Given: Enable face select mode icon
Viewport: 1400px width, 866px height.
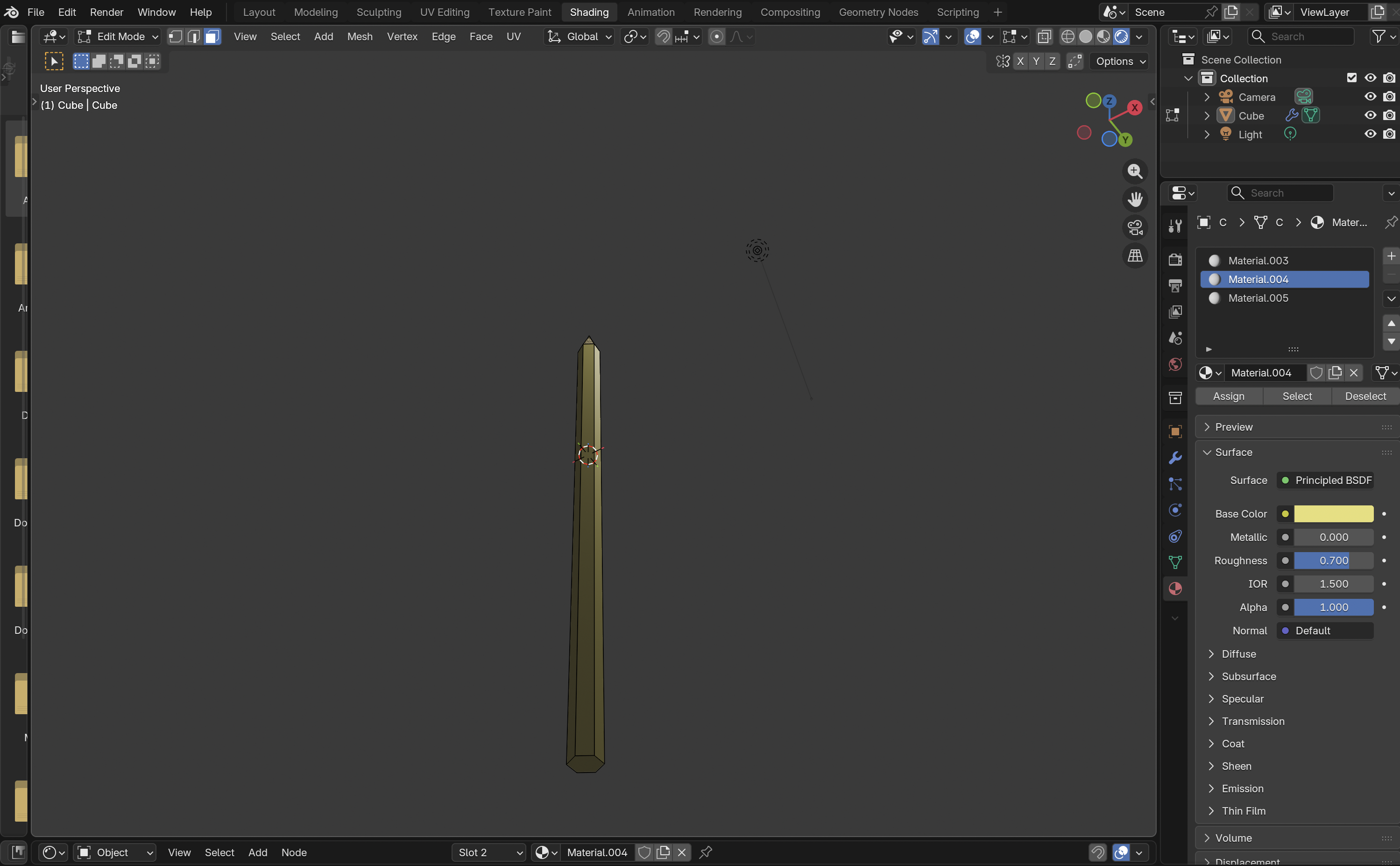Looking at the screenshot, I should (x=212, y=36).
